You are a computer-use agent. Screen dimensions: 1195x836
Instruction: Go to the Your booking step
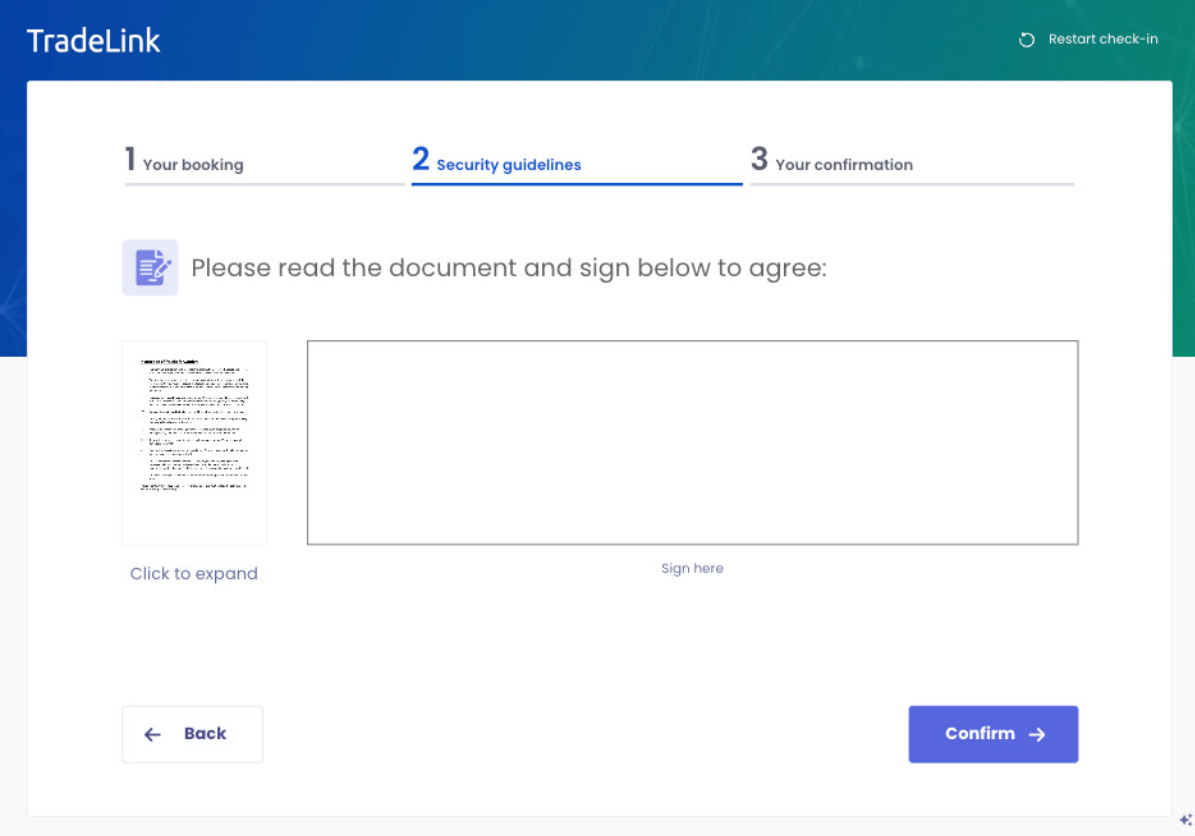click(x=193, y=165)
